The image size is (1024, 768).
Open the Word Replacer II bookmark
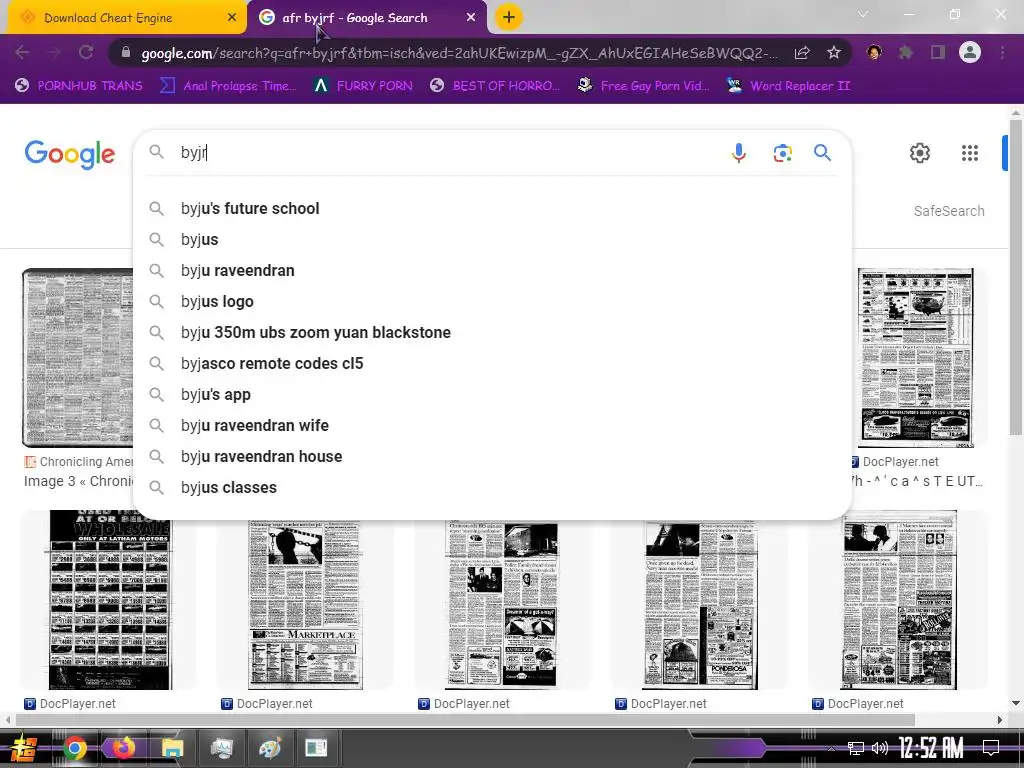coord(788,86)
